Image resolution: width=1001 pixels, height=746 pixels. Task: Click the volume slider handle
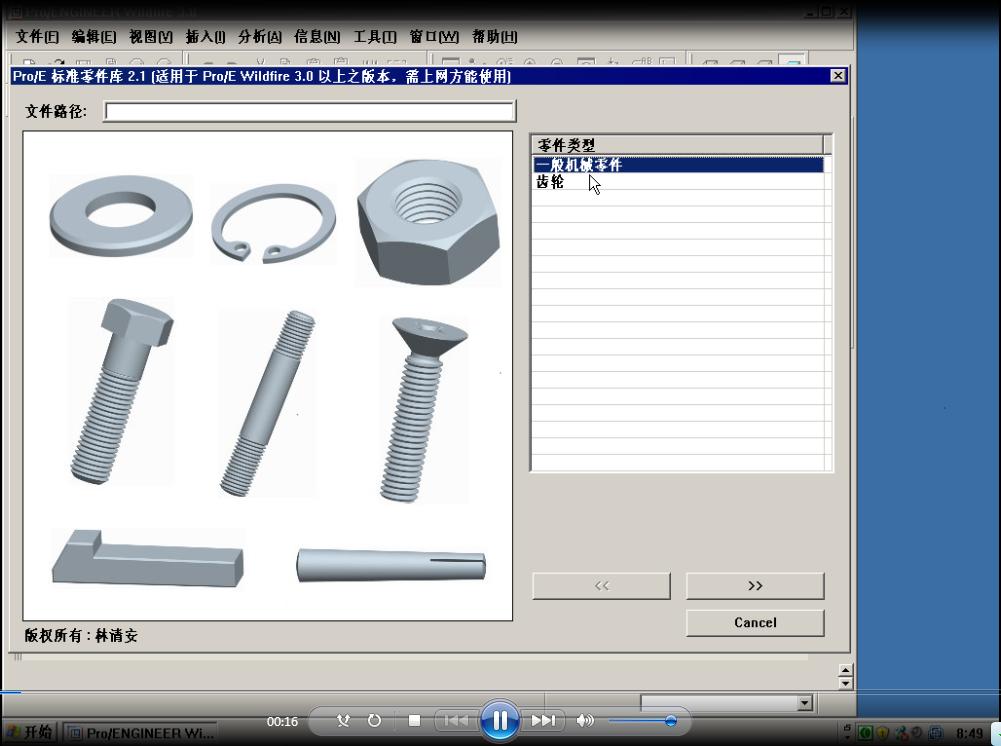[x=670, y=721]
